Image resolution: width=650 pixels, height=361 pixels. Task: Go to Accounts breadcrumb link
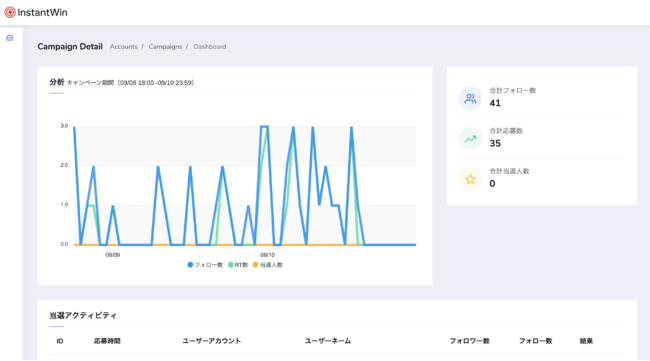pyautogui.click(x=124, y=47)
